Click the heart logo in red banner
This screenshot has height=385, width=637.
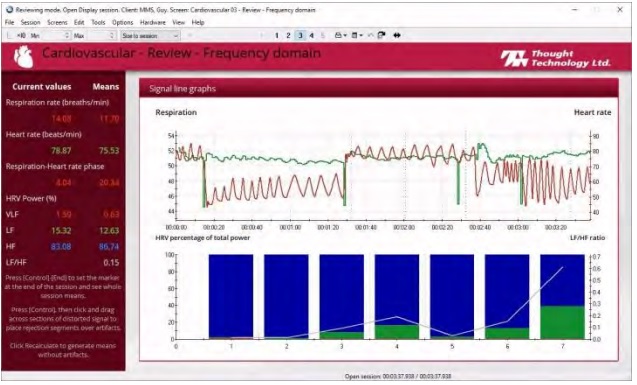[x=23, y=57]
